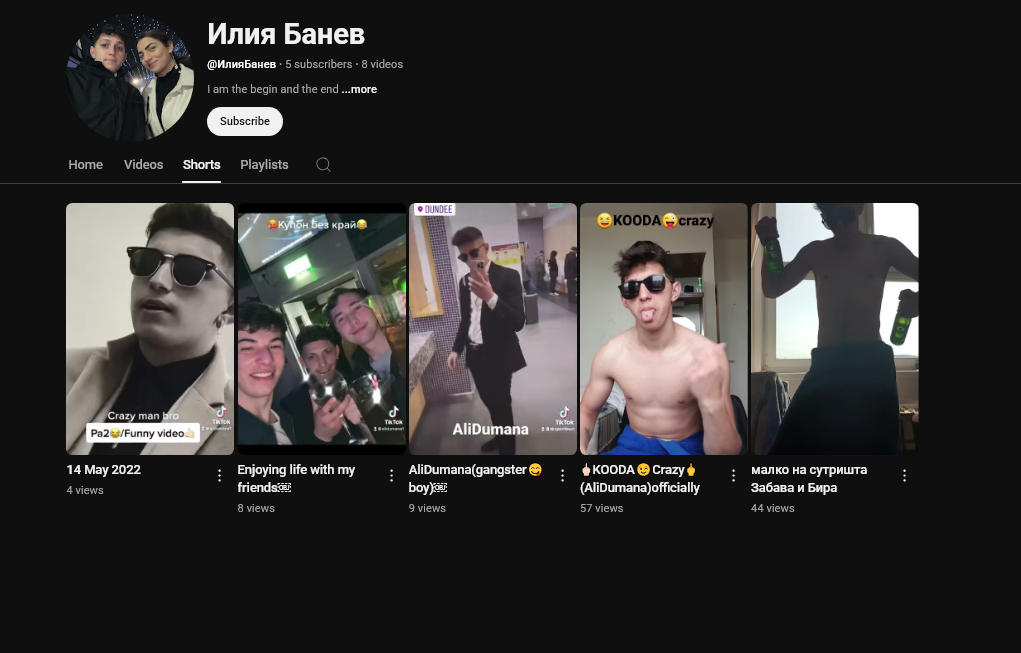Open options menu for KOODA Crazy short

click(733, 476)
